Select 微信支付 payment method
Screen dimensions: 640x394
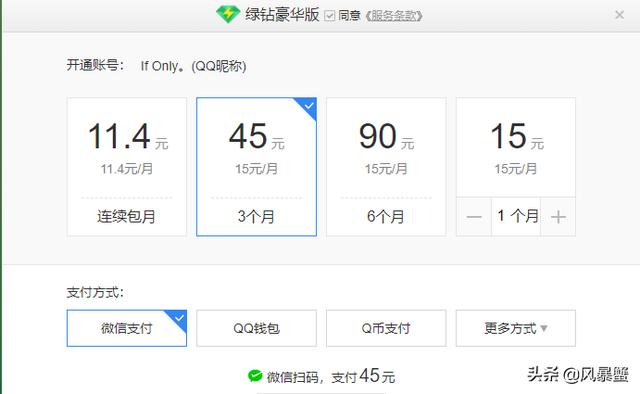click(x=127, y=328)
